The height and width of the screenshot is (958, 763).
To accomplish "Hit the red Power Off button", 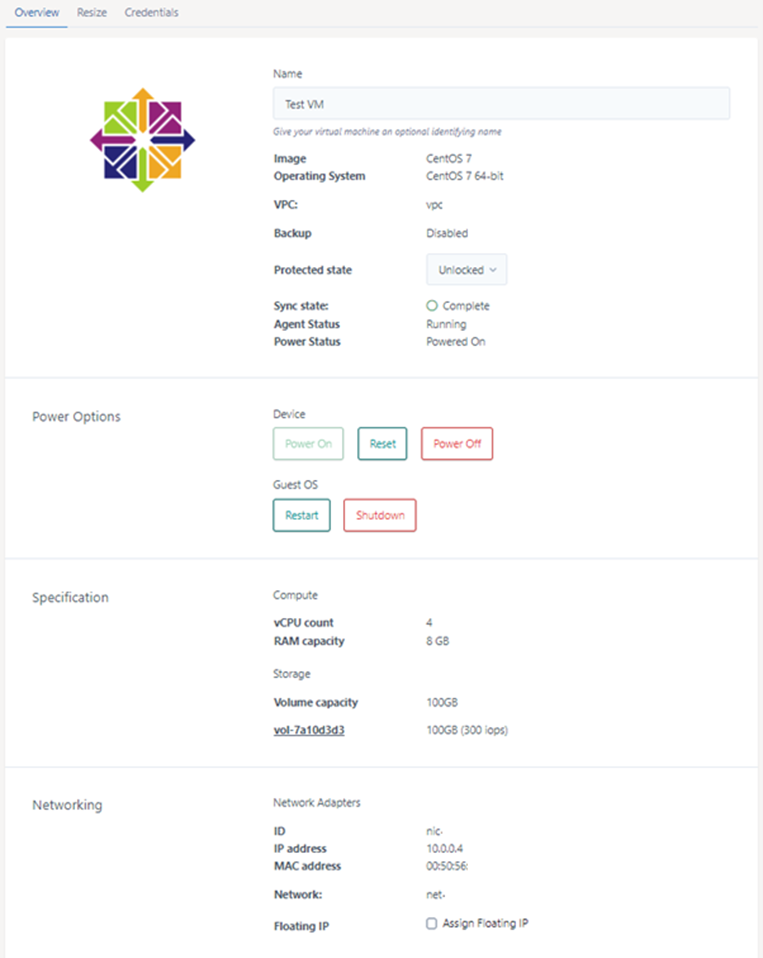I will coord(457,444).
